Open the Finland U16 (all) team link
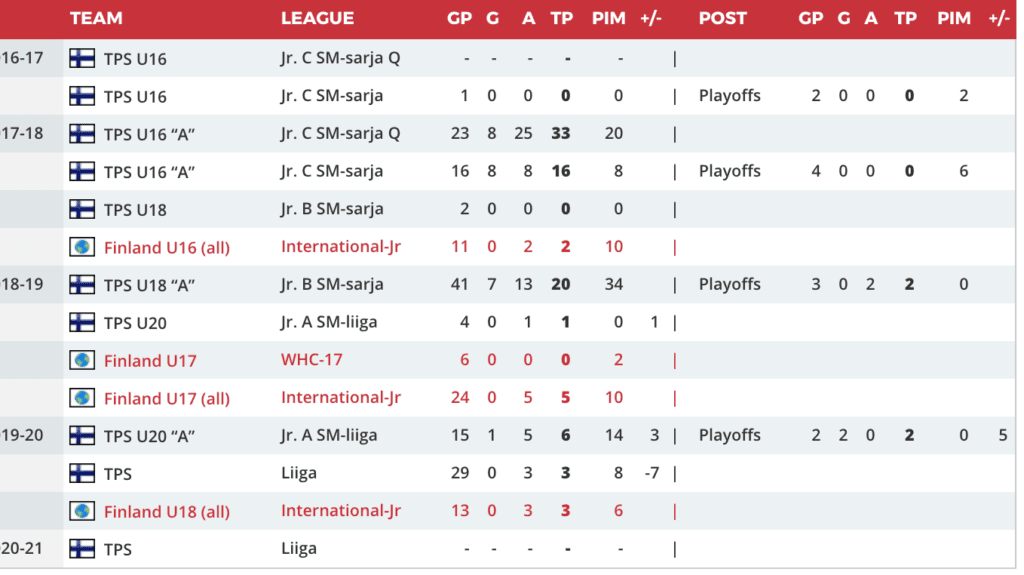Screen dimensions: 1024x575 tap(166, 247)
